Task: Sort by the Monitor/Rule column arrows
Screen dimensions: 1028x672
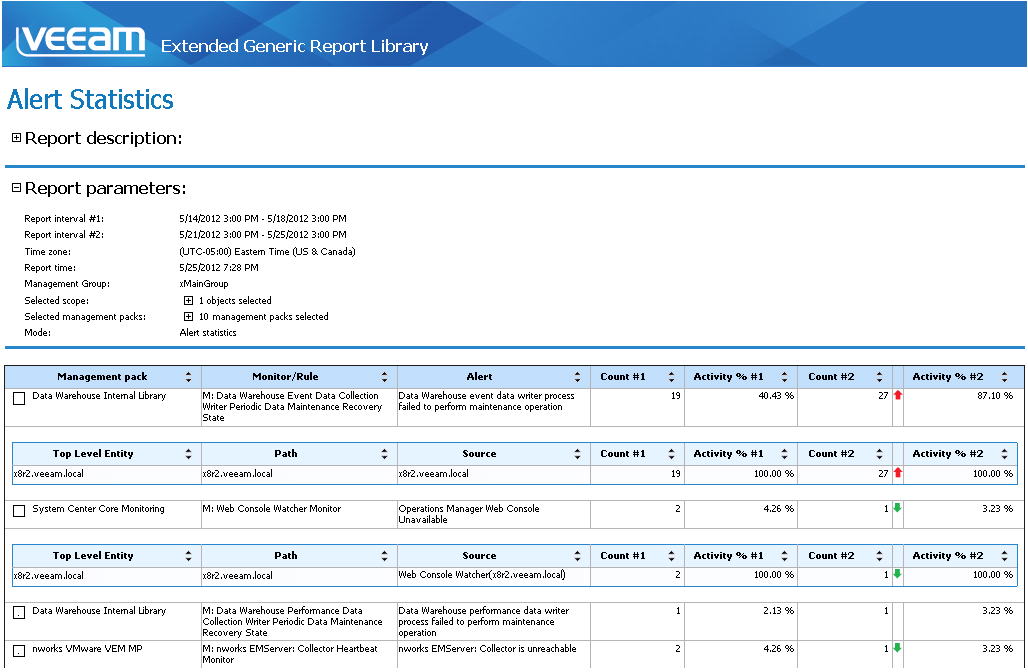Action: (384, 377)
